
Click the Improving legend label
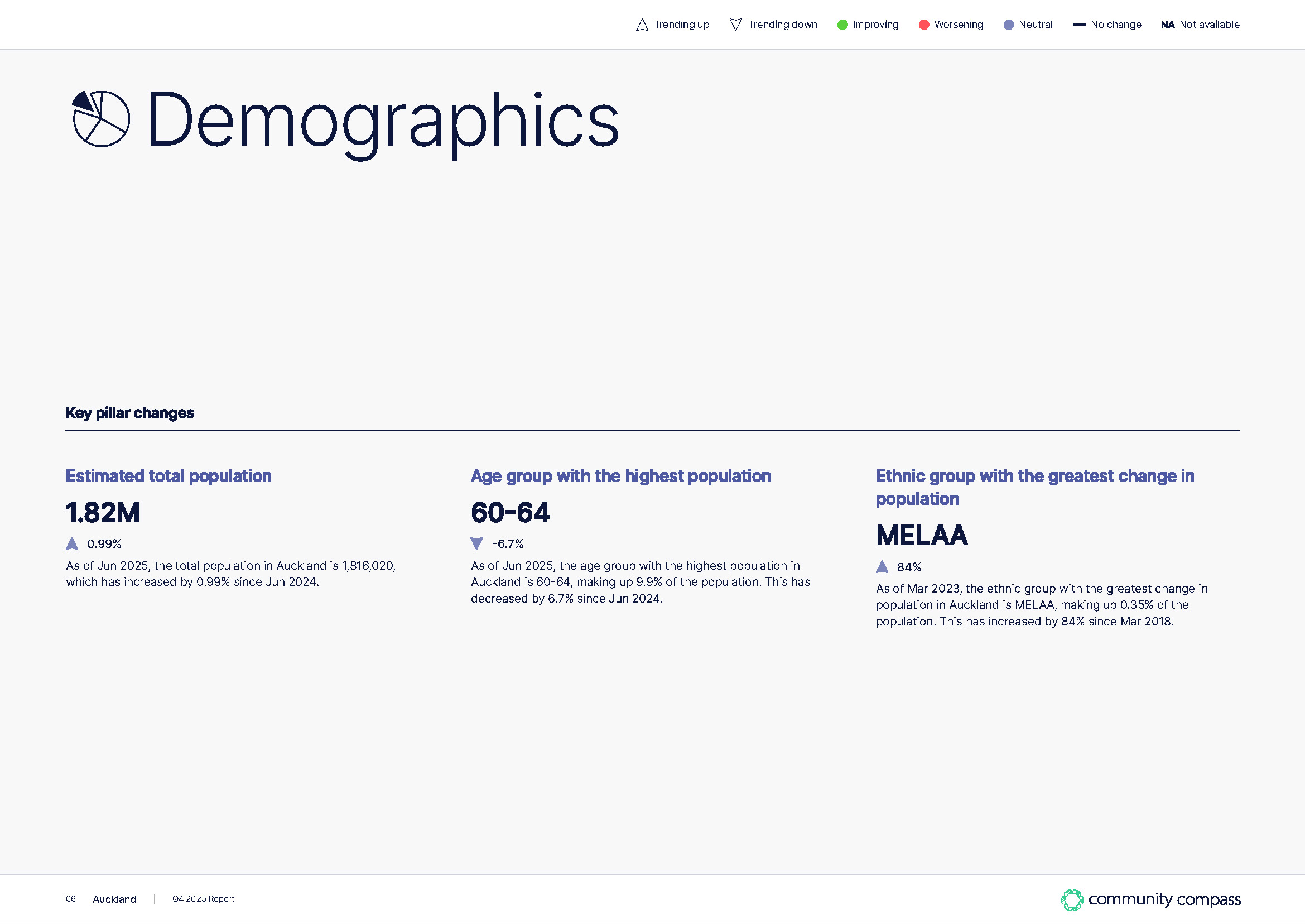click(875, 25)
